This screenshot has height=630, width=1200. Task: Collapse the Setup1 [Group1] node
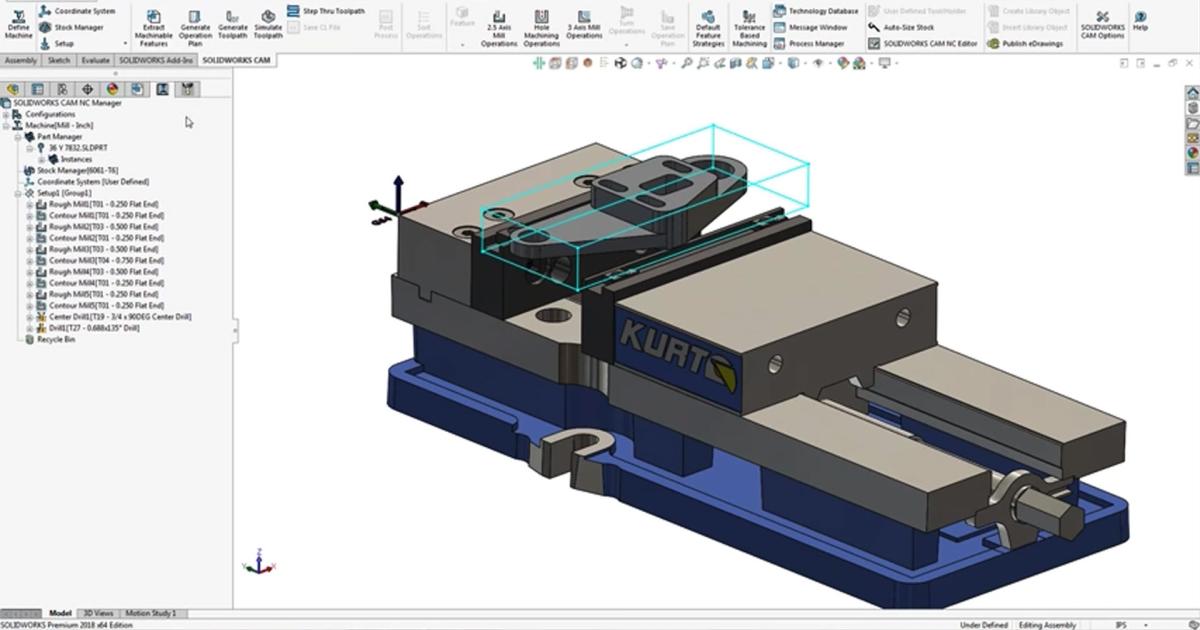click(18, 193)
